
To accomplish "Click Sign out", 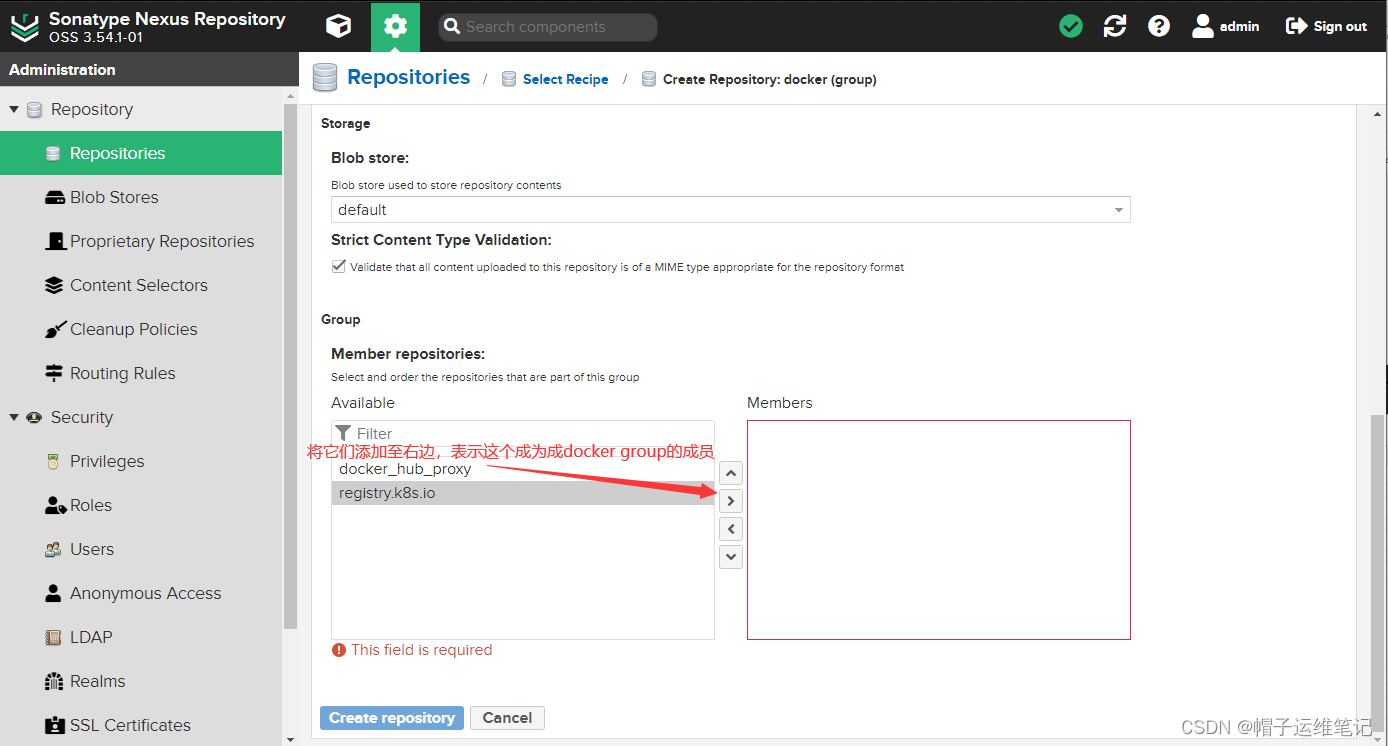I will [x=1326, y=27].
